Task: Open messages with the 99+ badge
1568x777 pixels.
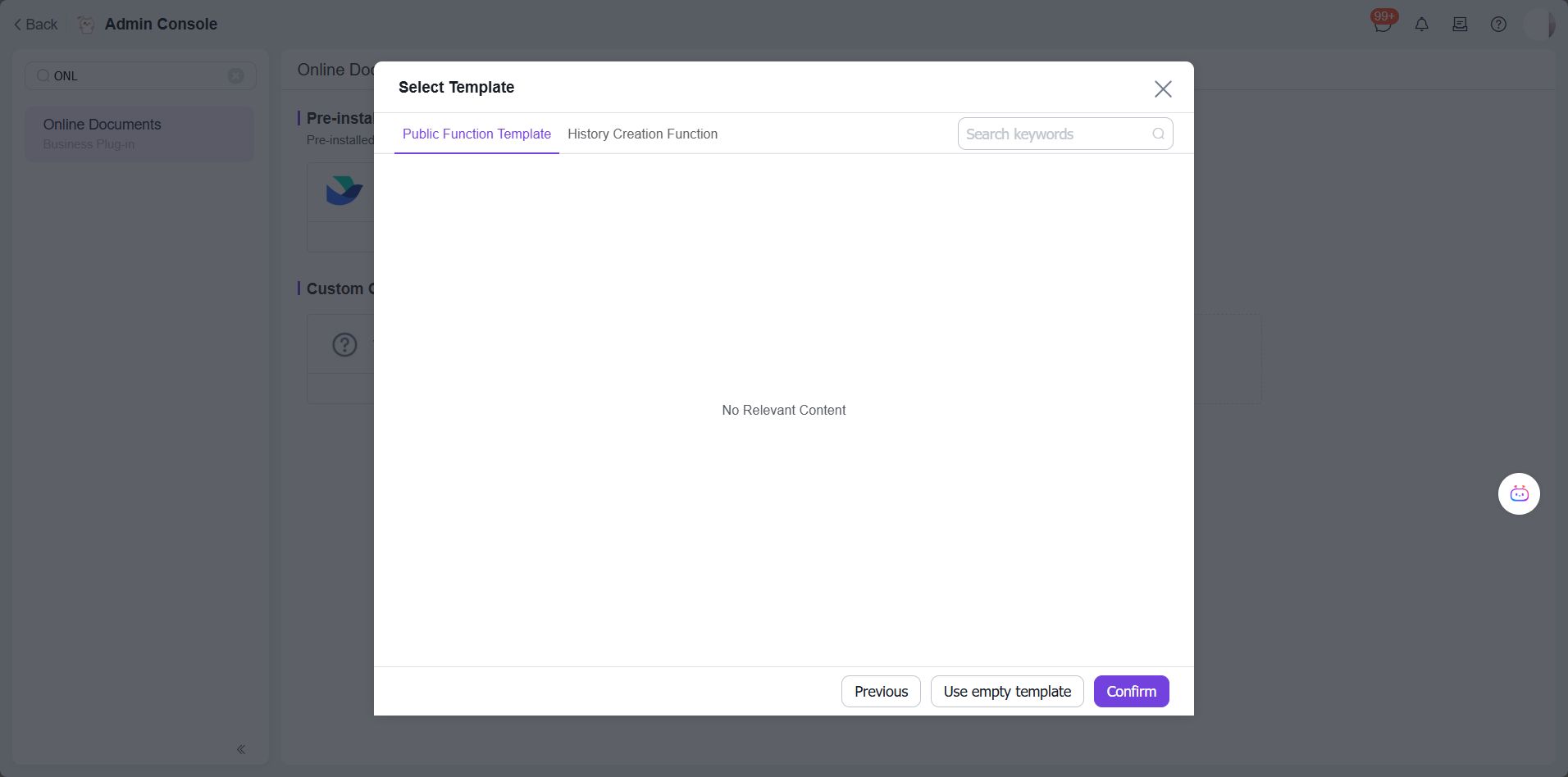Action: tap(1382, 25)
